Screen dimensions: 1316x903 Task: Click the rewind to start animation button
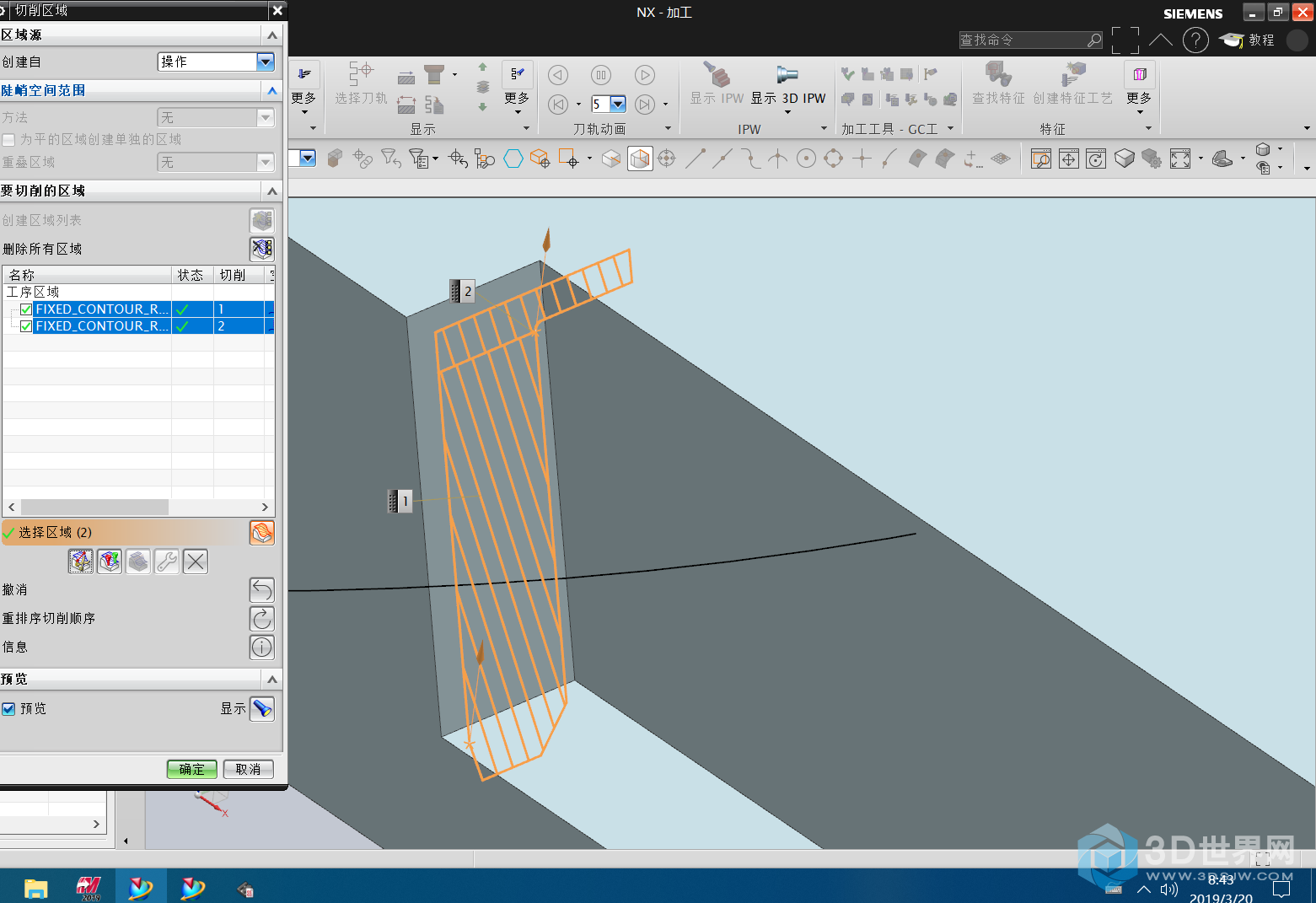558,104
